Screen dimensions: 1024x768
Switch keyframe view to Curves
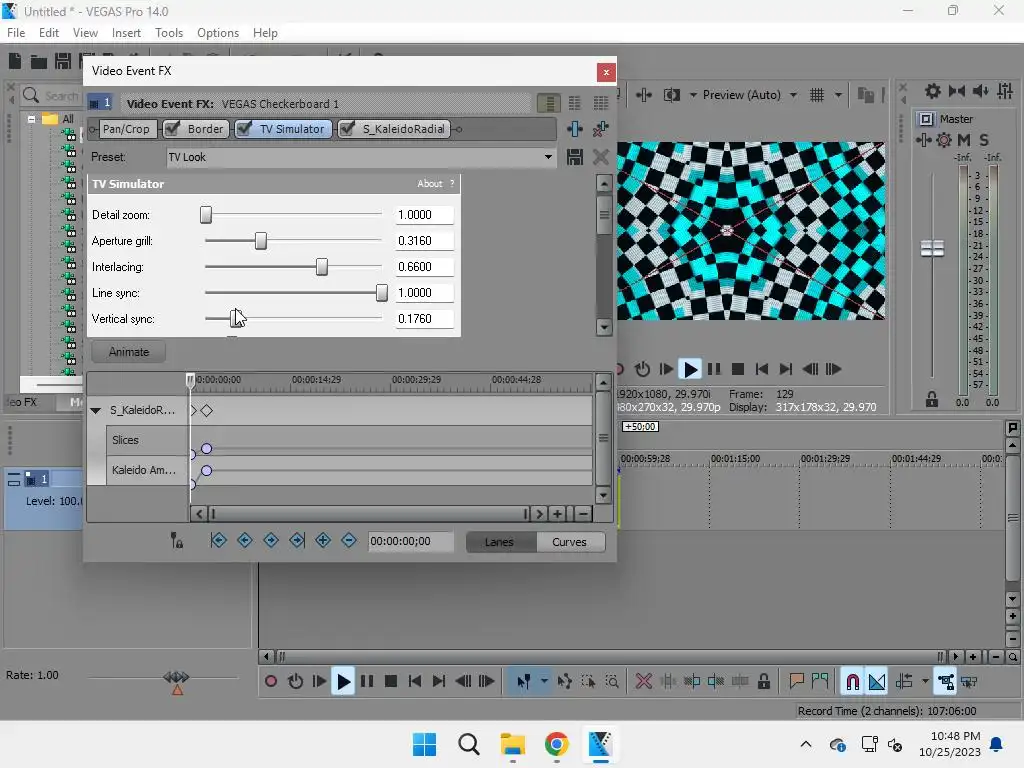coord(569,542)
